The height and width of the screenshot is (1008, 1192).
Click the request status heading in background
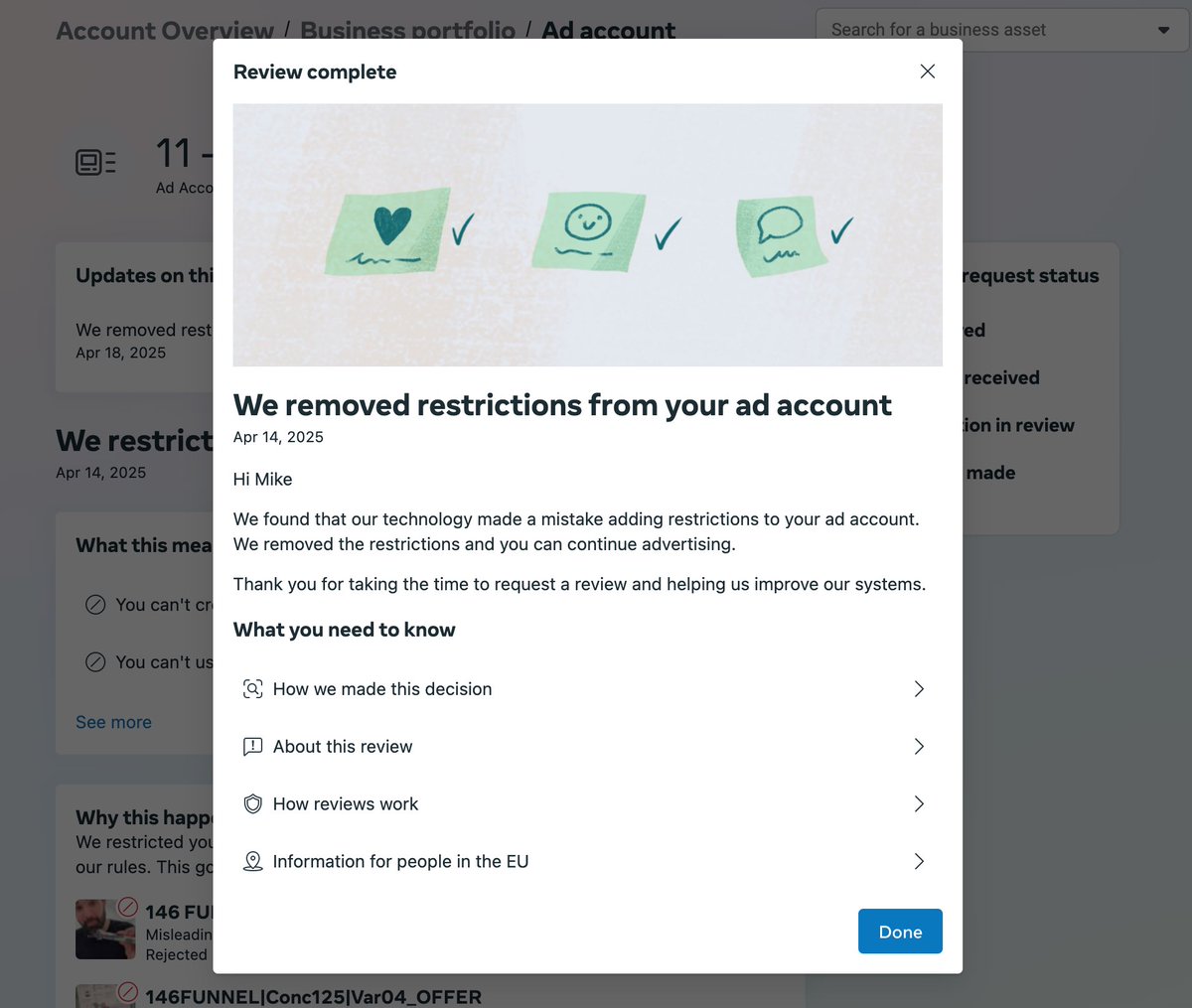click(1030, 276)
